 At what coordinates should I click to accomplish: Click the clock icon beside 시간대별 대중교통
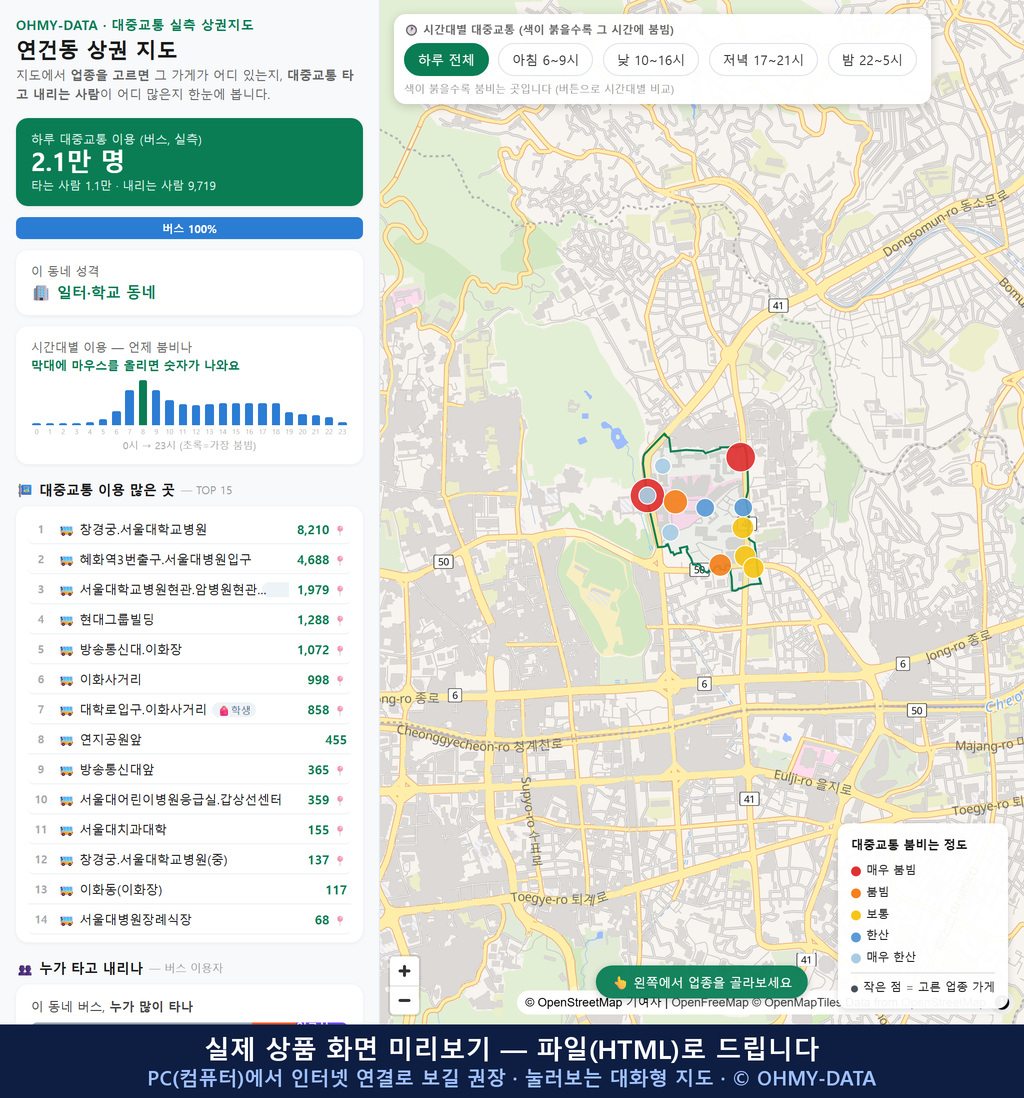pos(411,30)
